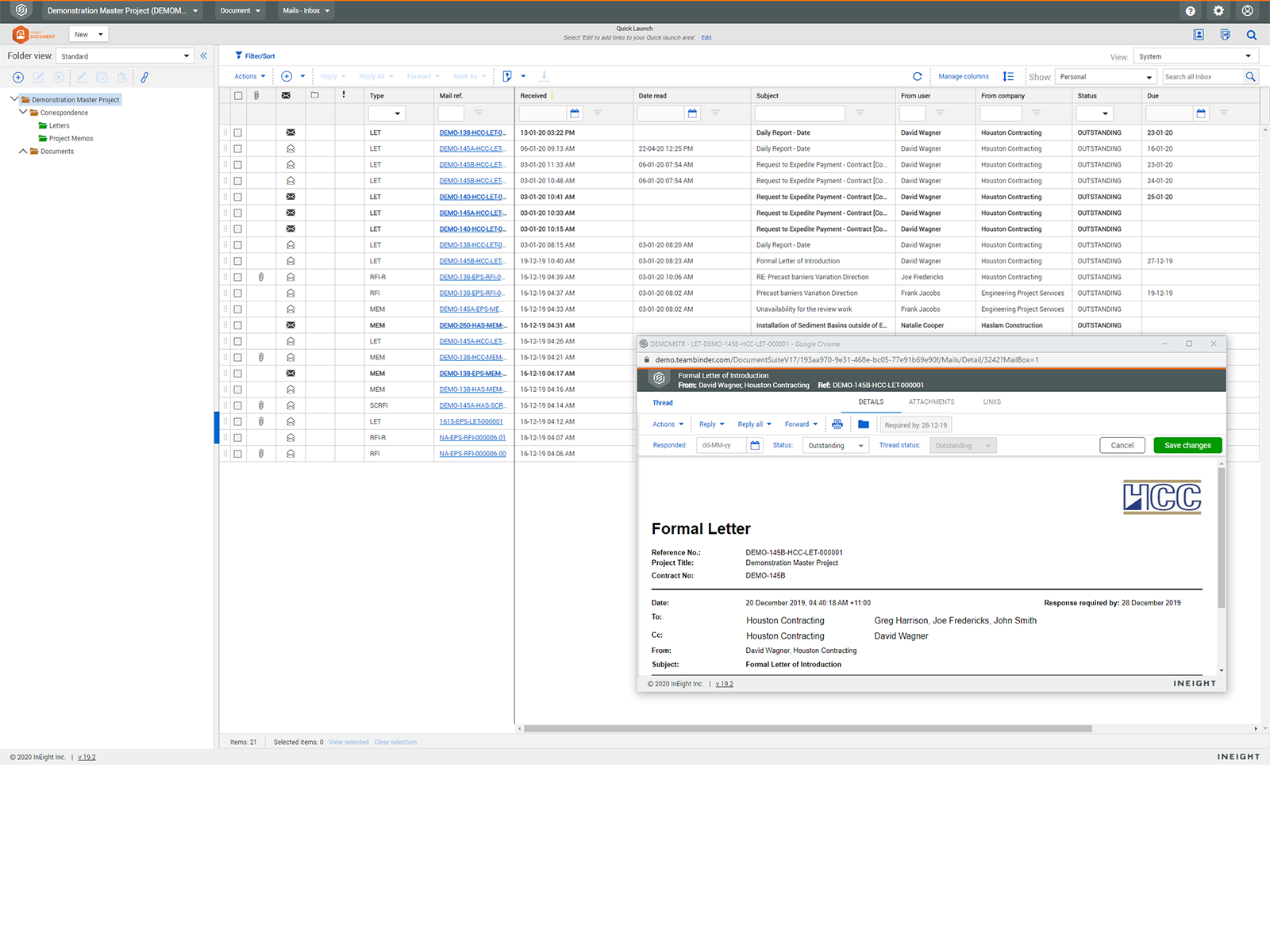Click the search magnifier under the header

pyautogui.click(x=1251, y=35)
